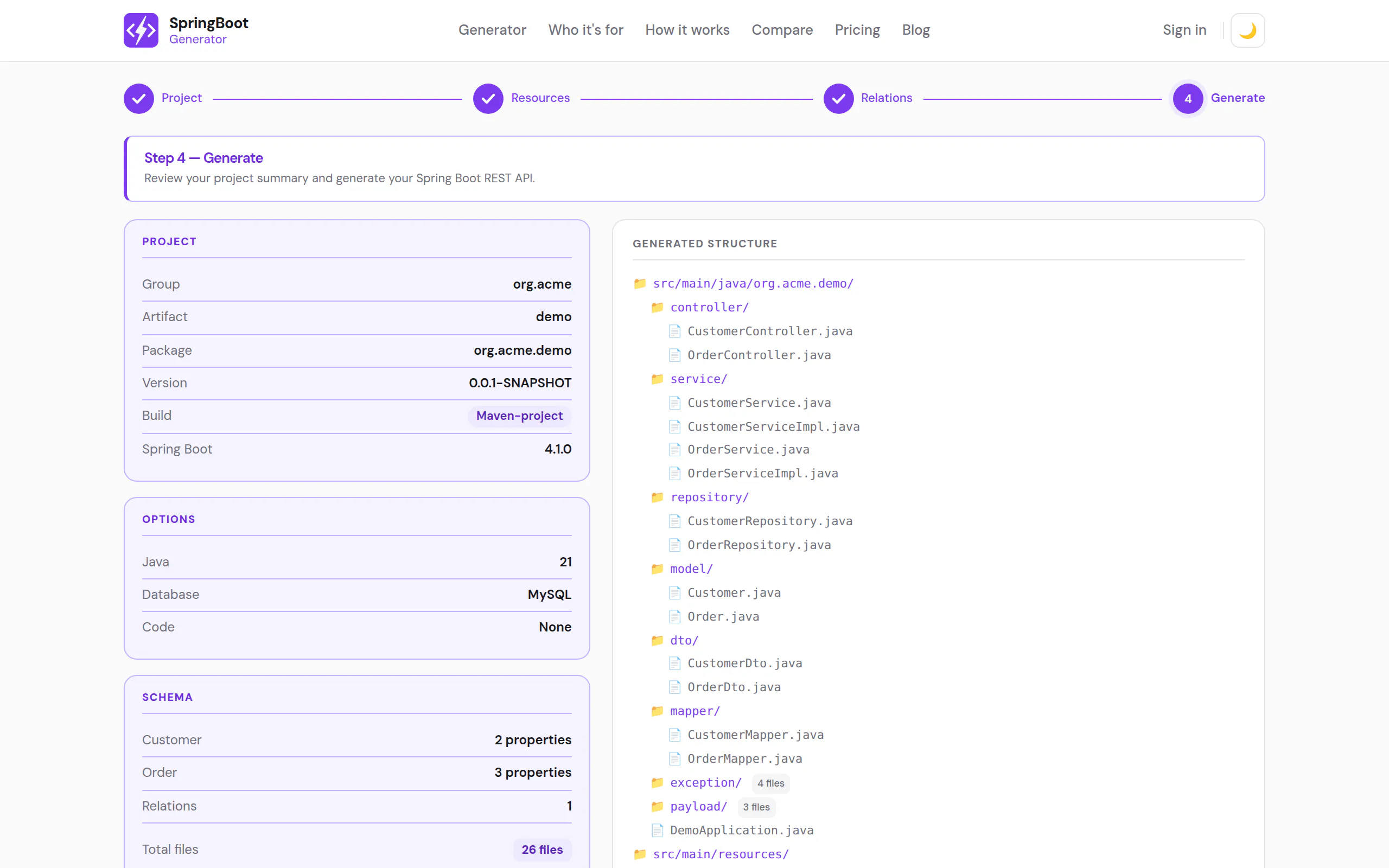The image size is (1389, 868).
Task: Collapse the mapper/ folder label
Action: click(x=695, y=711)
